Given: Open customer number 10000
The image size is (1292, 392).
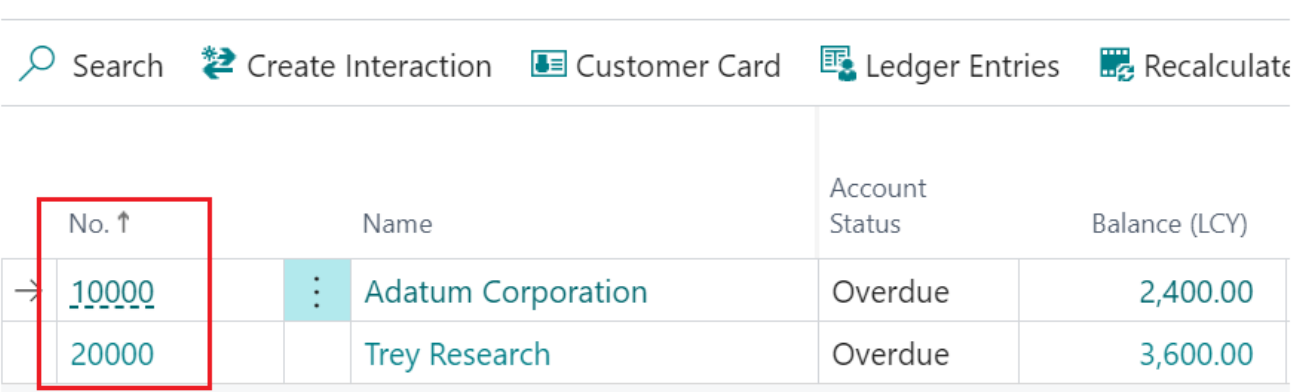Looking at the screenshot, I should pos(112,292).
